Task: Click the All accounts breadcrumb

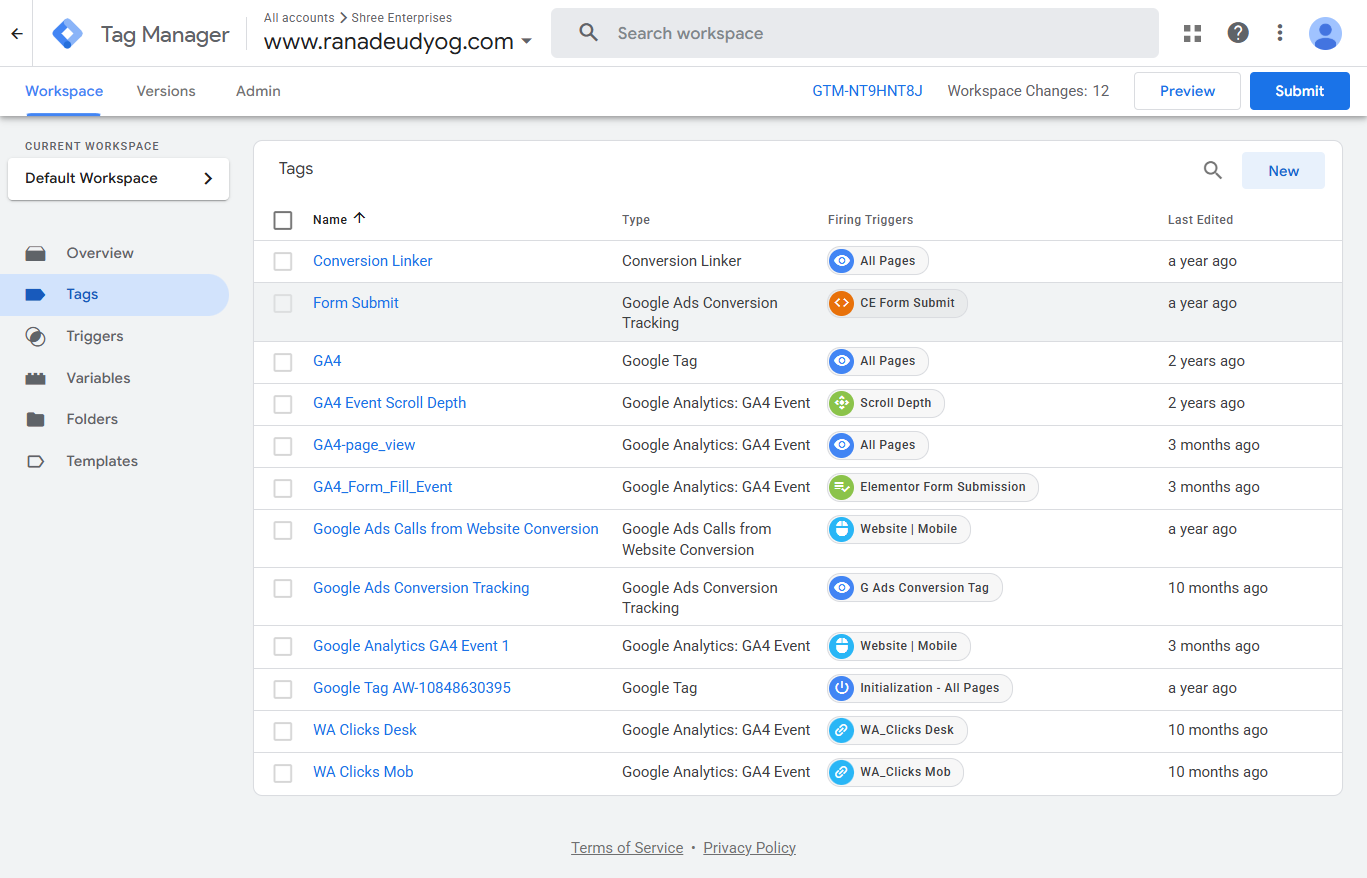Action: [x=299, y=17]
